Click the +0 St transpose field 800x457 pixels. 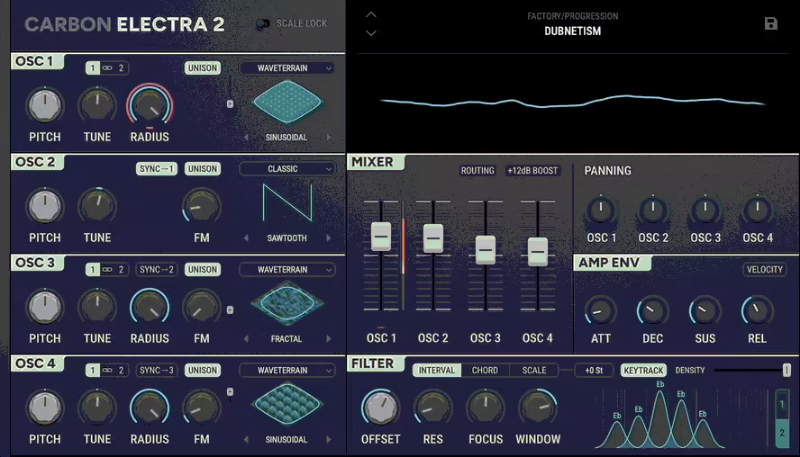tap(593, 370)
